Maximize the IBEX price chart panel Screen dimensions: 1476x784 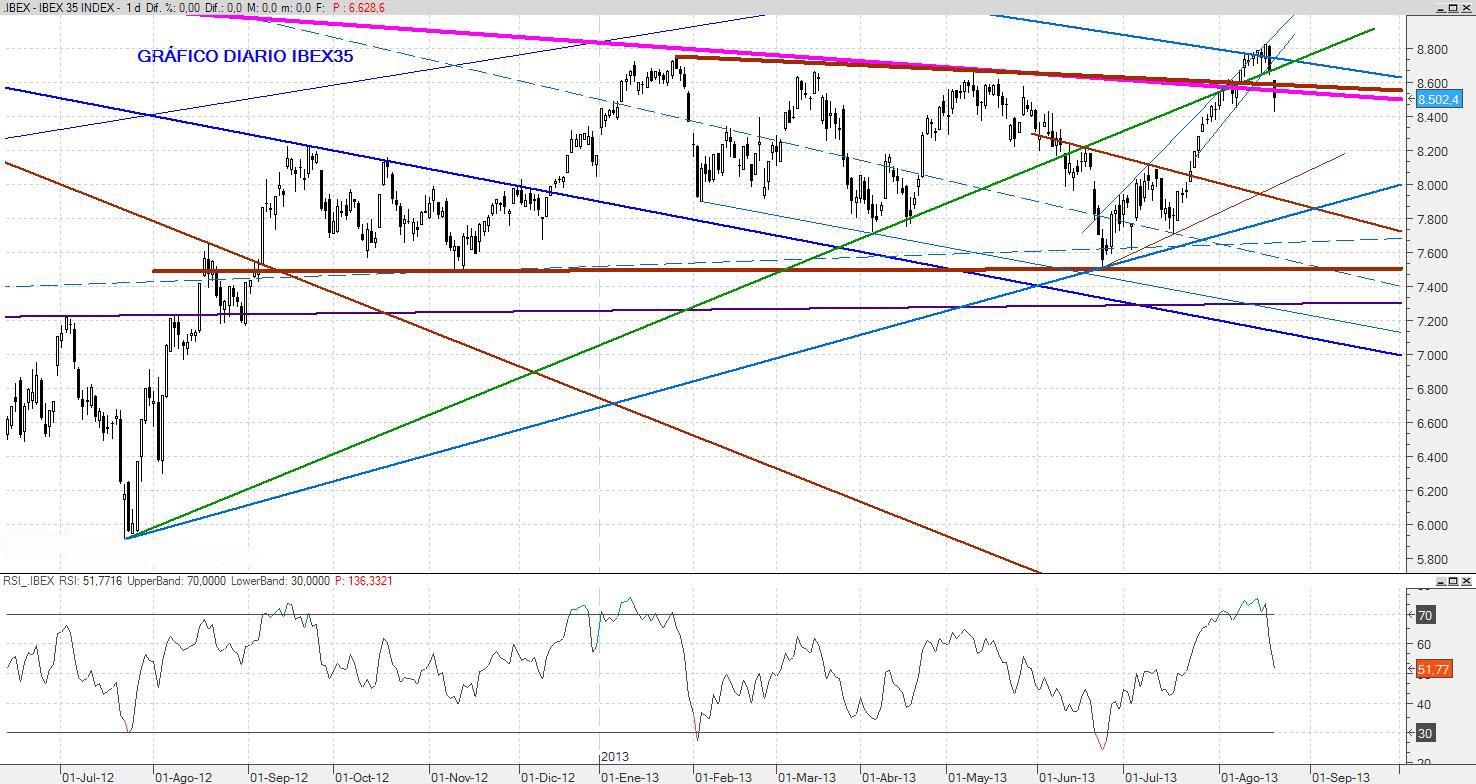(x=1452, y=8)
